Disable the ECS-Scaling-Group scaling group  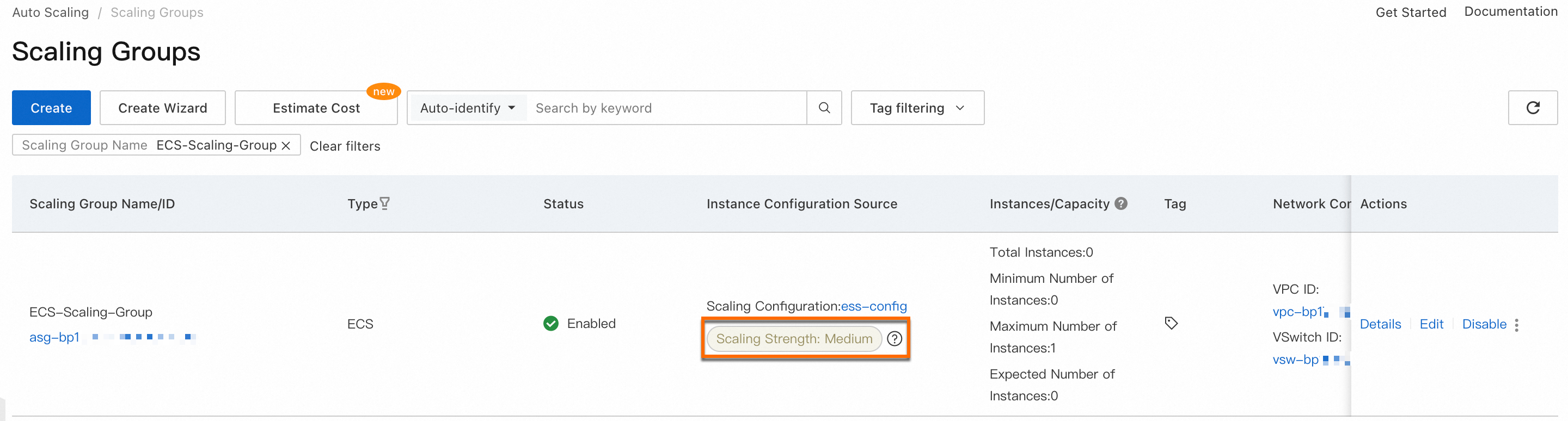[1484, 324]
